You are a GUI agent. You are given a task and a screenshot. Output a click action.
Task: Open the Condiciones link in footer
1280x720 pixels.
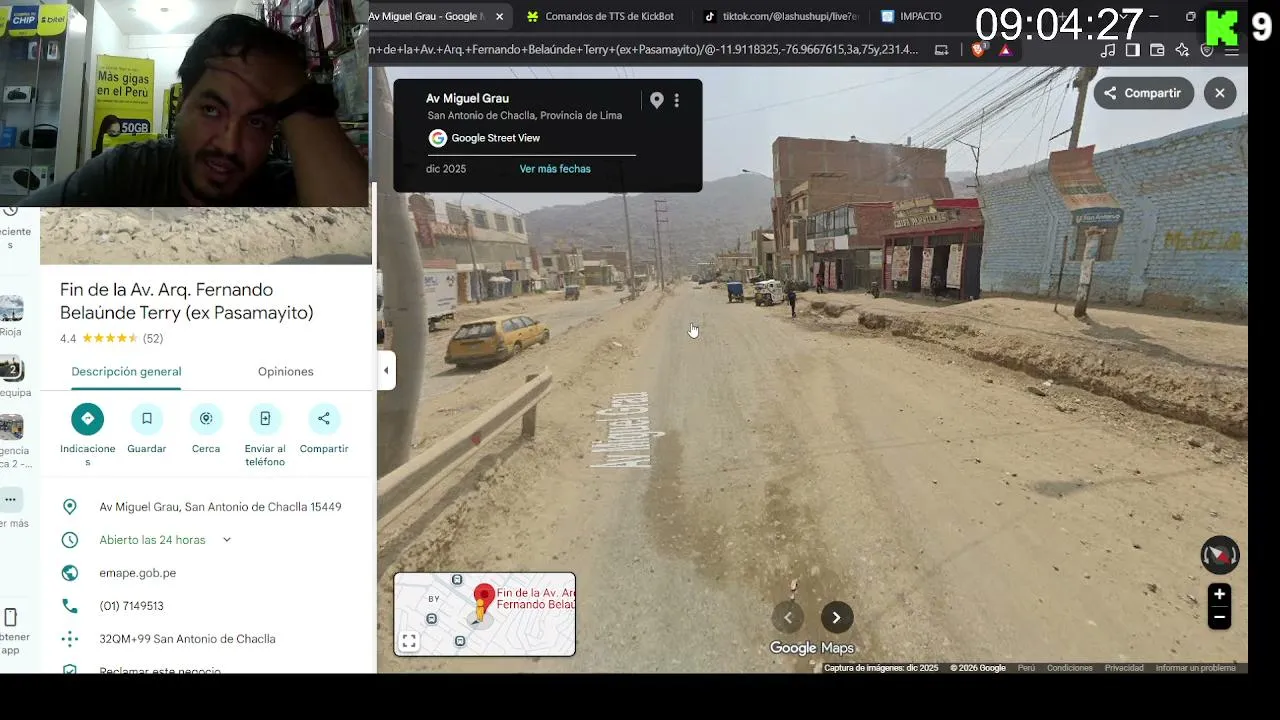[1070, 668]
